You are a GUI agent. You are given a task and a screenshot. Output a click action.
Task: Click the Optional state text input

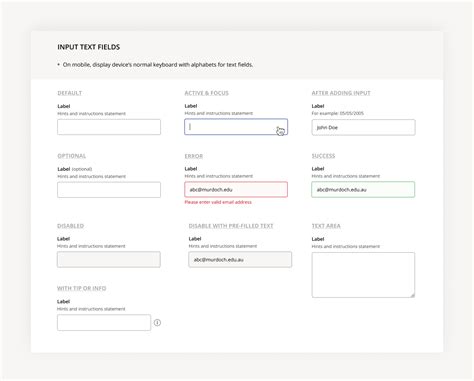109,190
